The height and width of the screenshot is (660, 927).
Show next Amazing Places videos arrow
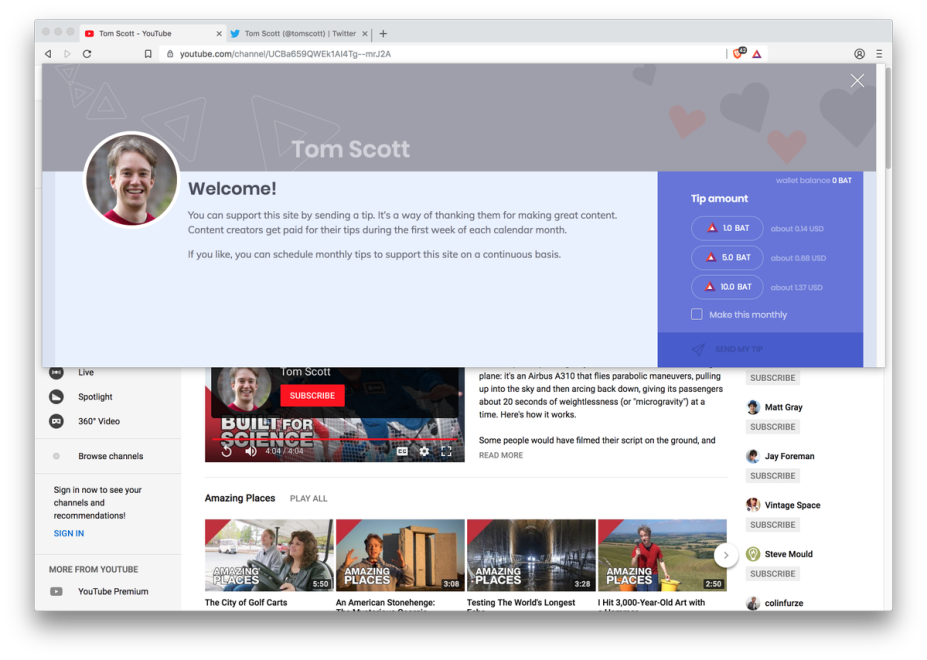pos(726,555)
